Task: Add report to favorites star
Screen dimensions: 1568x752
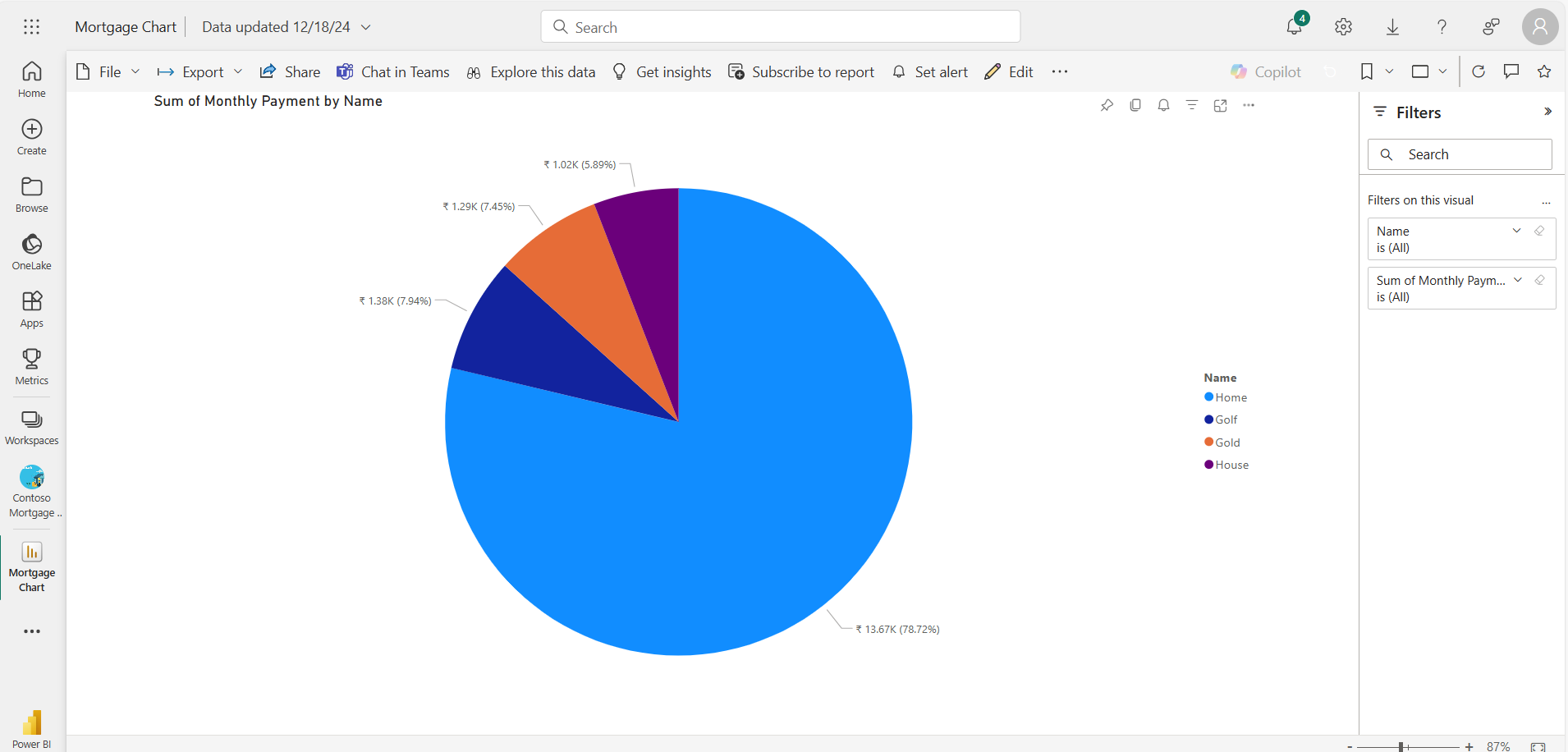Action: [1544, 71]
